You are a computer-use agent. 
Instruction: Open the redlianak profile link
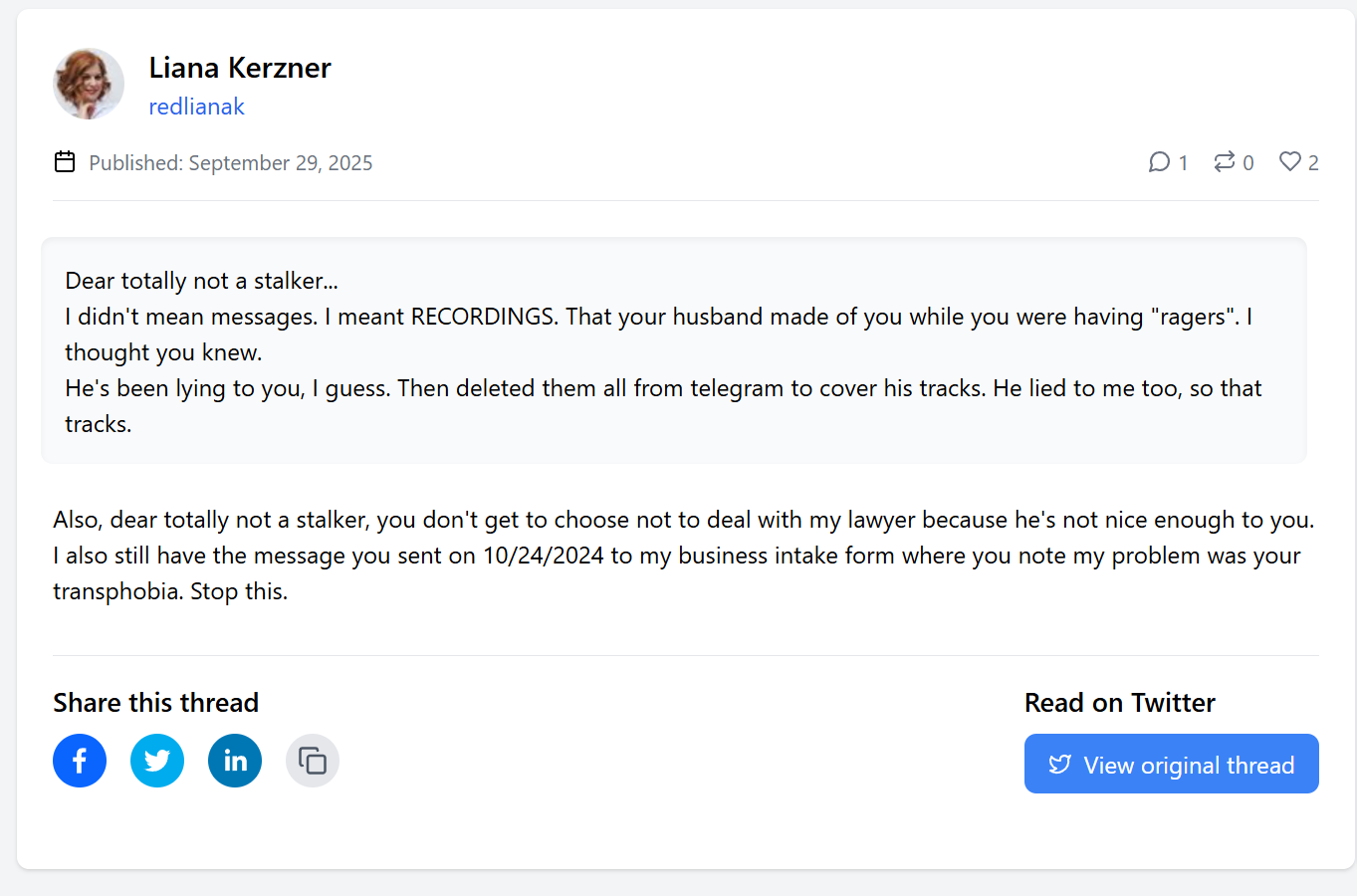(x=196, y=107)
